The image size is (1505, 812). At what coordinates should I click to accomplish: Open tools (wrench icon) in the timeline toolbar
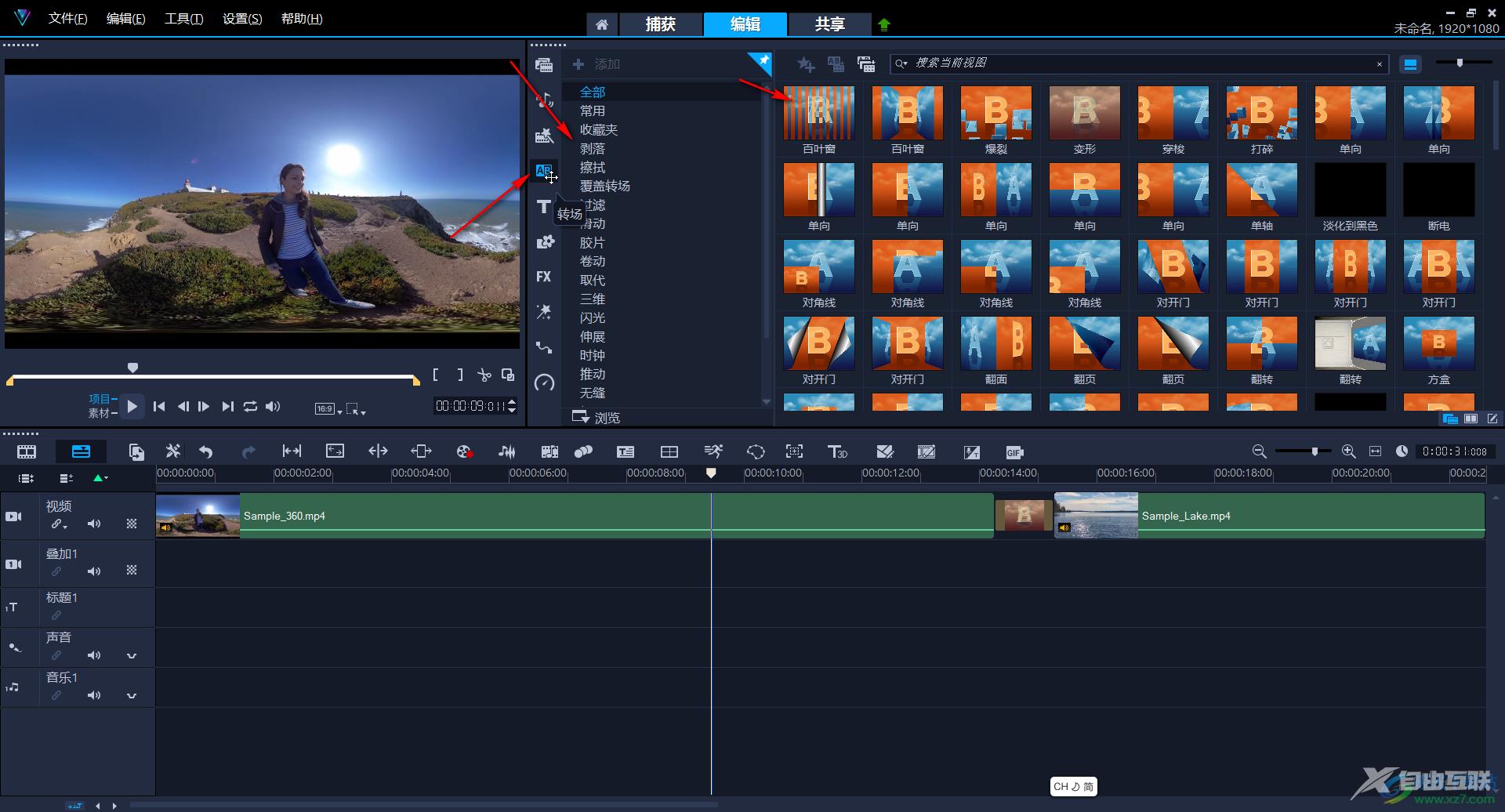click(x=173, y=451)
